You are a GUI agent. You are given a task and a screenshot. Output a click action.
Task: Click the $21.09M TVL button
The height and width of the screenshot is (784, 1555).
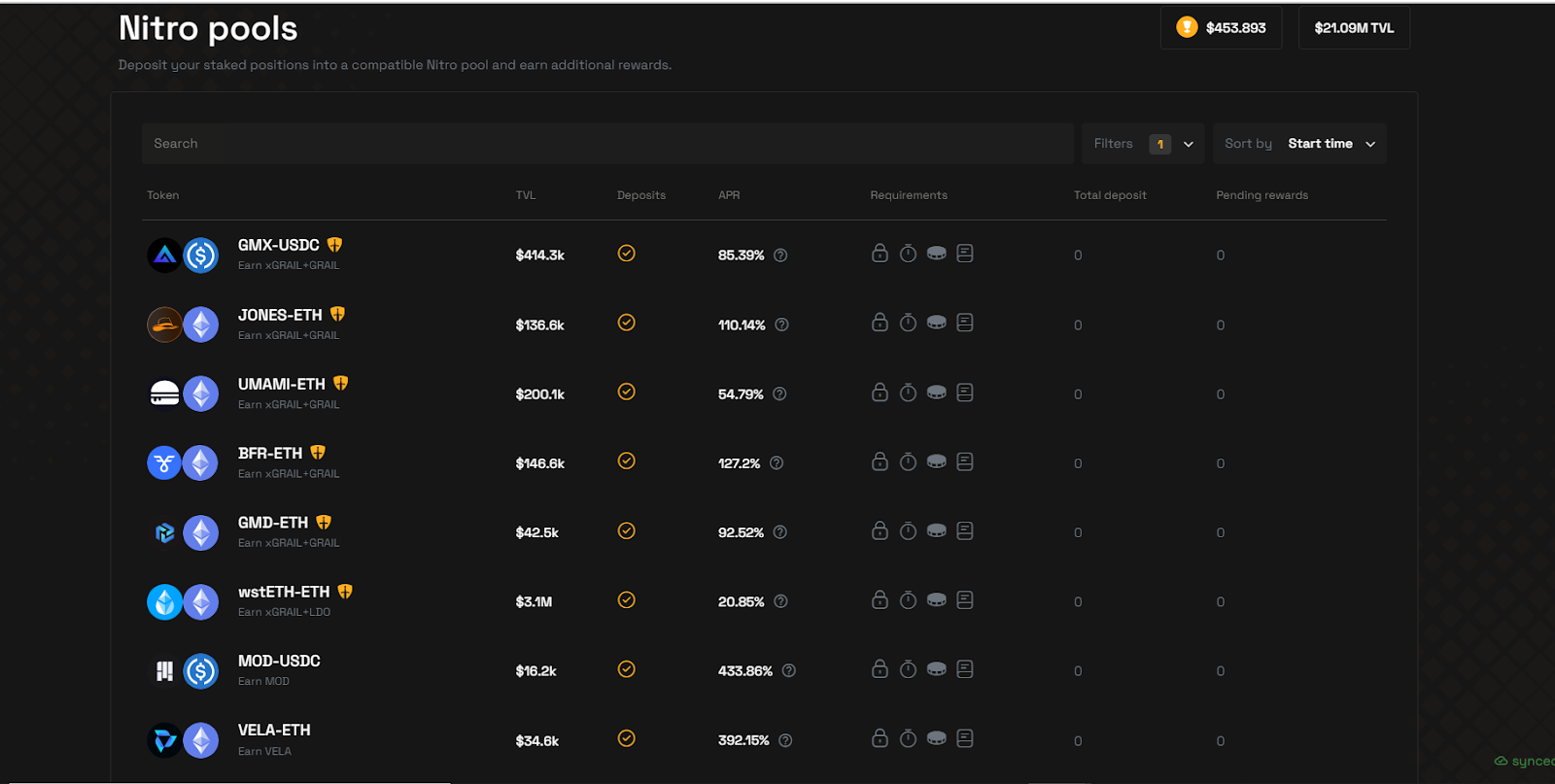[1354, 28]
